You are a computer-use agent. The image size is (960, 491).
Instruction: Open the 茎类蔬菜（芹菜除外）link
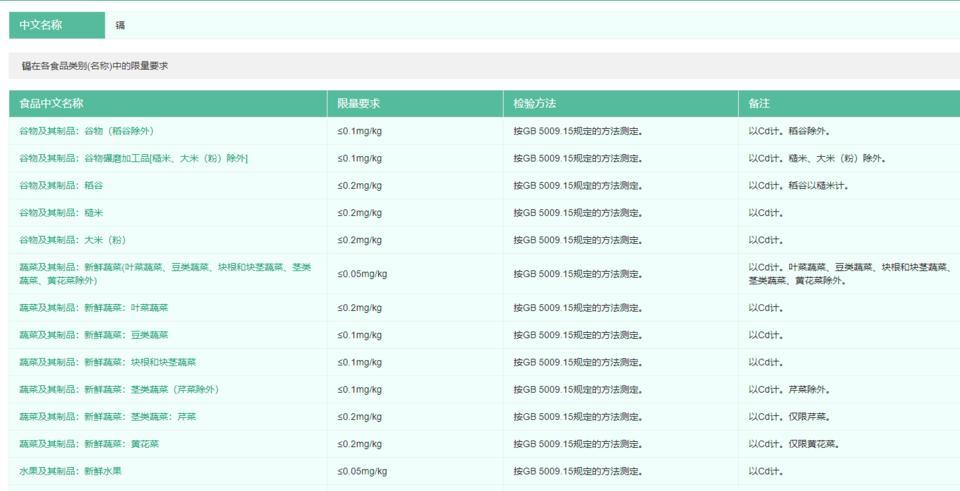pos(118,389)
